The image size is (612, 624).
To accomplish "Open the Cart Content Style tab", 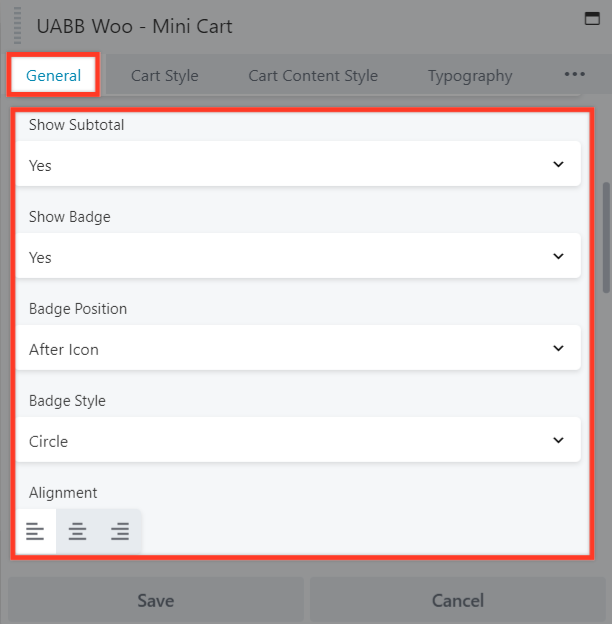I will click(x=313, y=76).
